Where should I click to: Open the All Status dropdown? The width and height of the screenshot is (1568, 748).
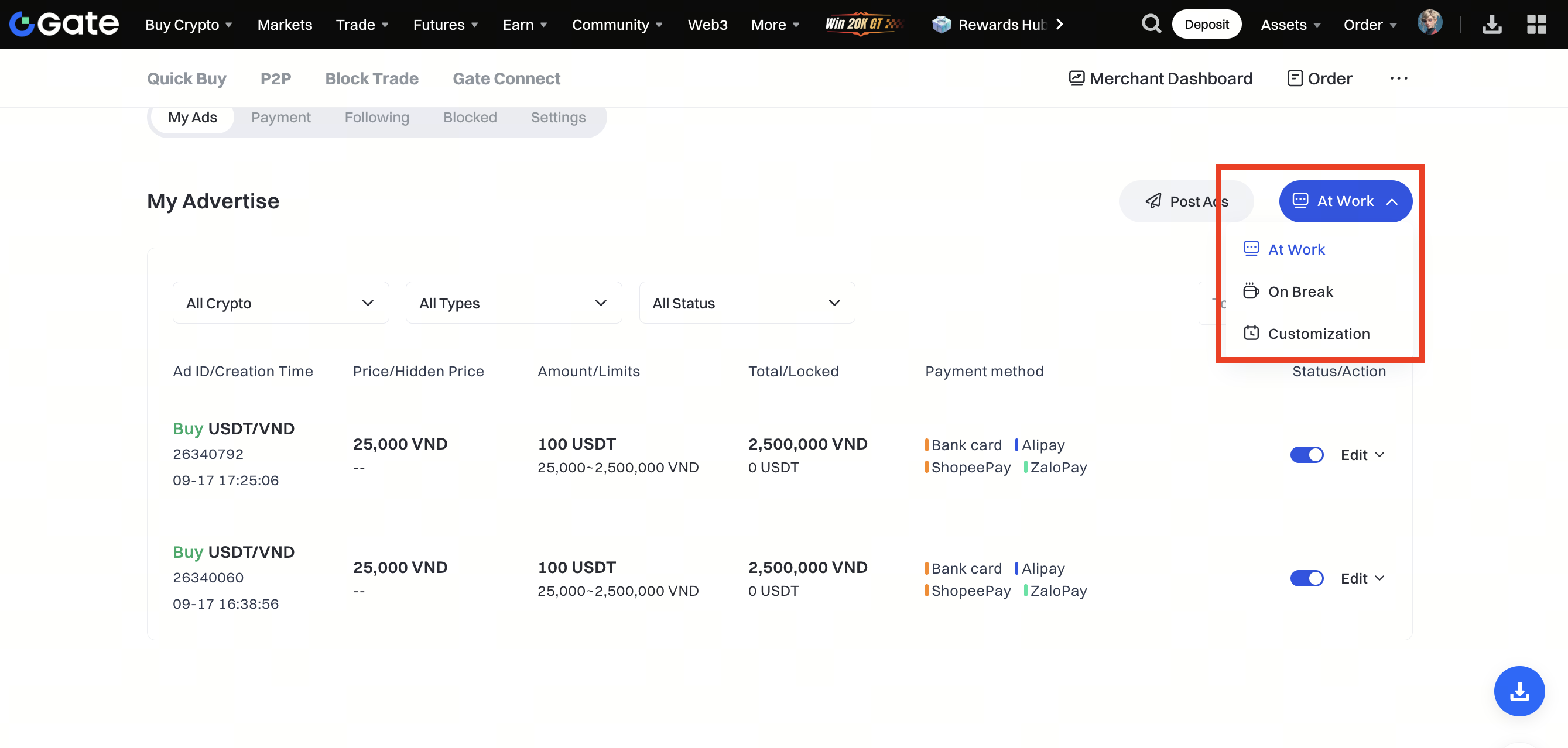[747, 303]
